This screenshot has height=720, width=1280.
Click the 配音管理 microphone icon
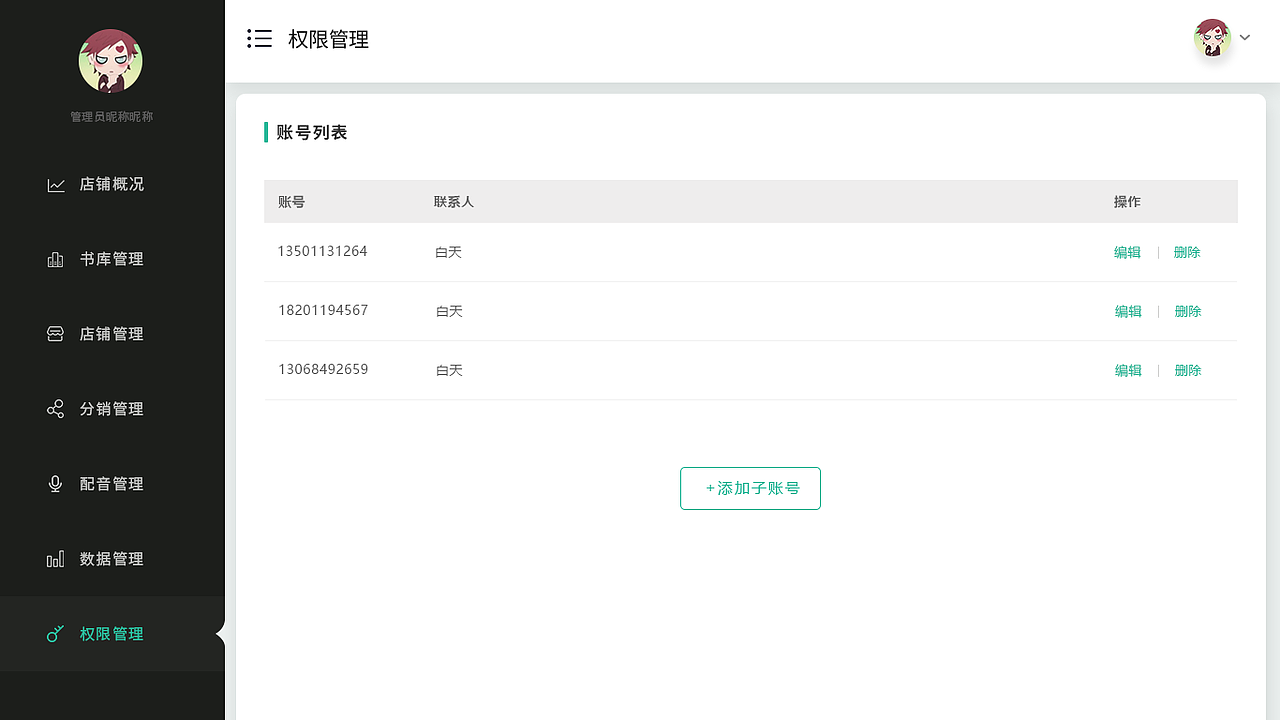[x=56, y=484]
